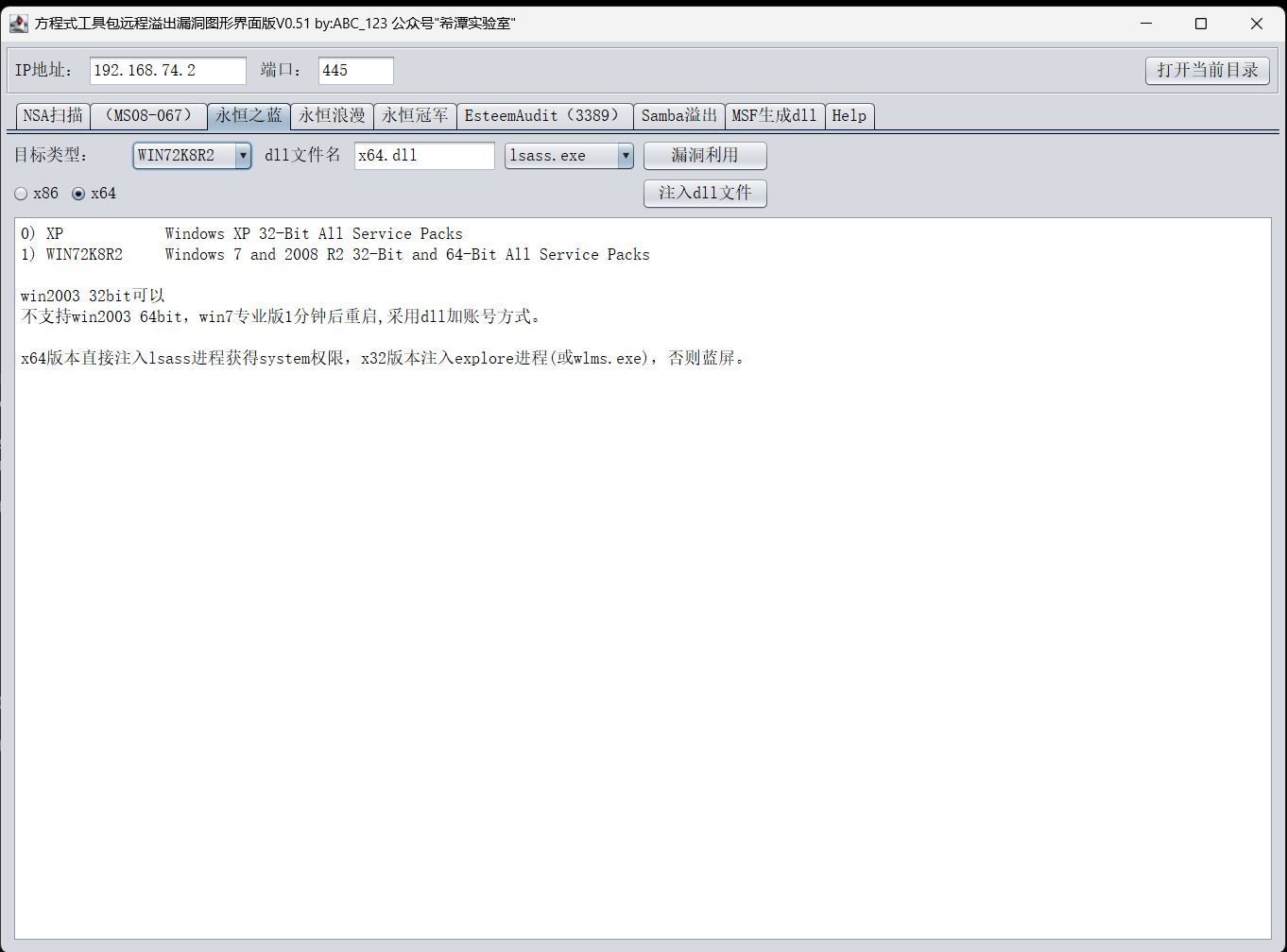Switch to the NSA扫描 tab

coord(52,115)
